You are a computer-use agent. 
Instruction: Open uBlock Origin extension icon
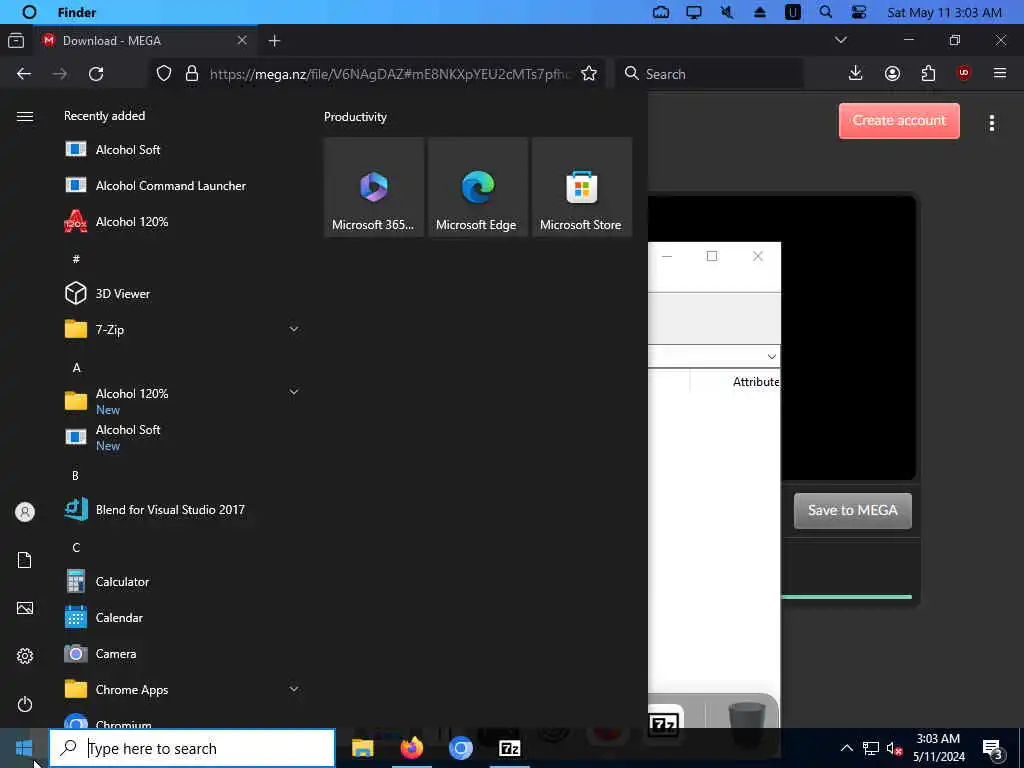click(964, 73)
